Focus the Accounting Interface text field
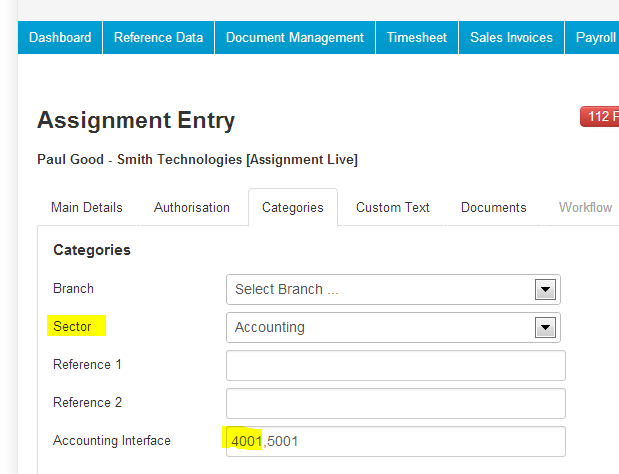619x474 pixels. tap(396, 441)
